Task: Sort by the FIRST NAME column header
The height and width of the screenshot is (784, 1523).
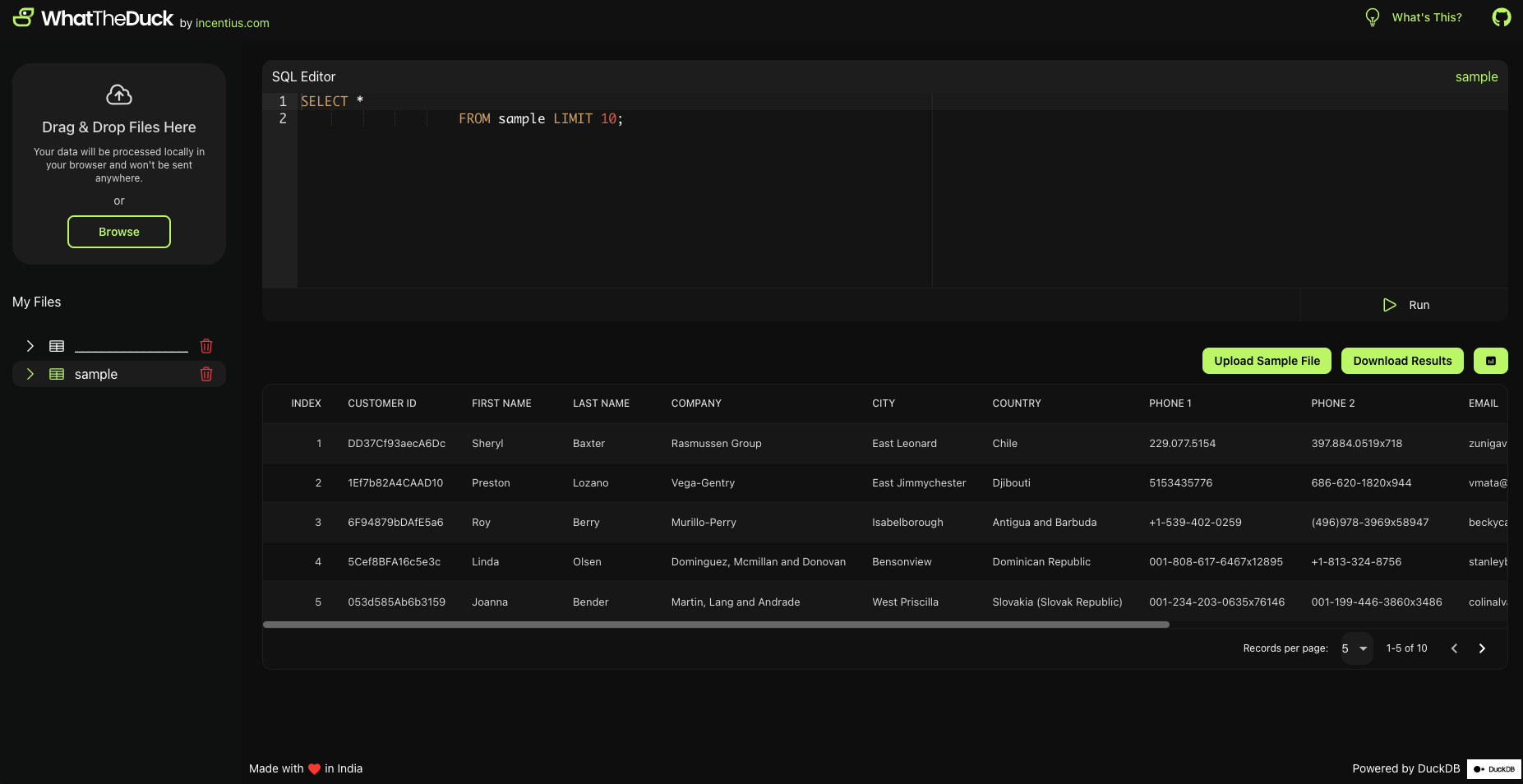Action: tap(501, 404)
